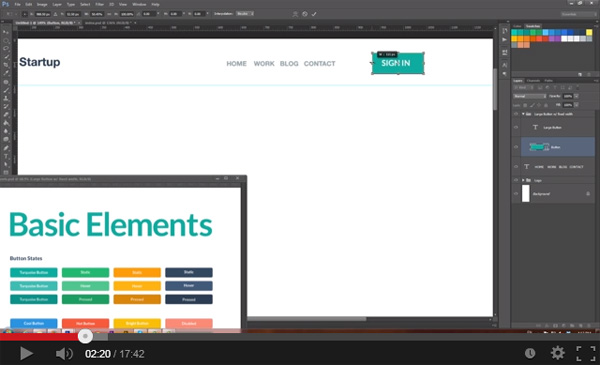
Task: Select the Path Selection tool
Action: point(6,165)
